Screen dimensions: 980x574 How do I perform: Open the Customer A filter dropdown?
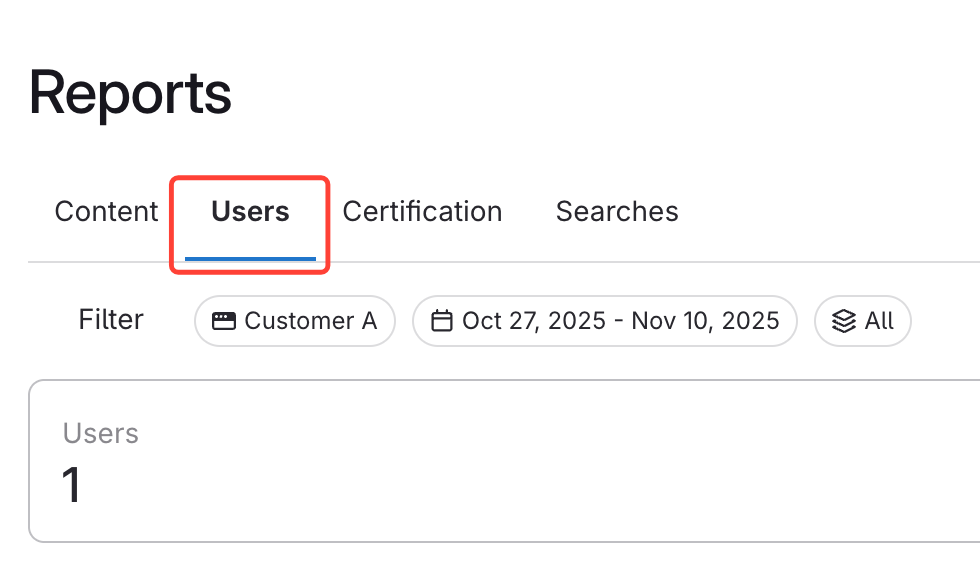coord(295,321)
